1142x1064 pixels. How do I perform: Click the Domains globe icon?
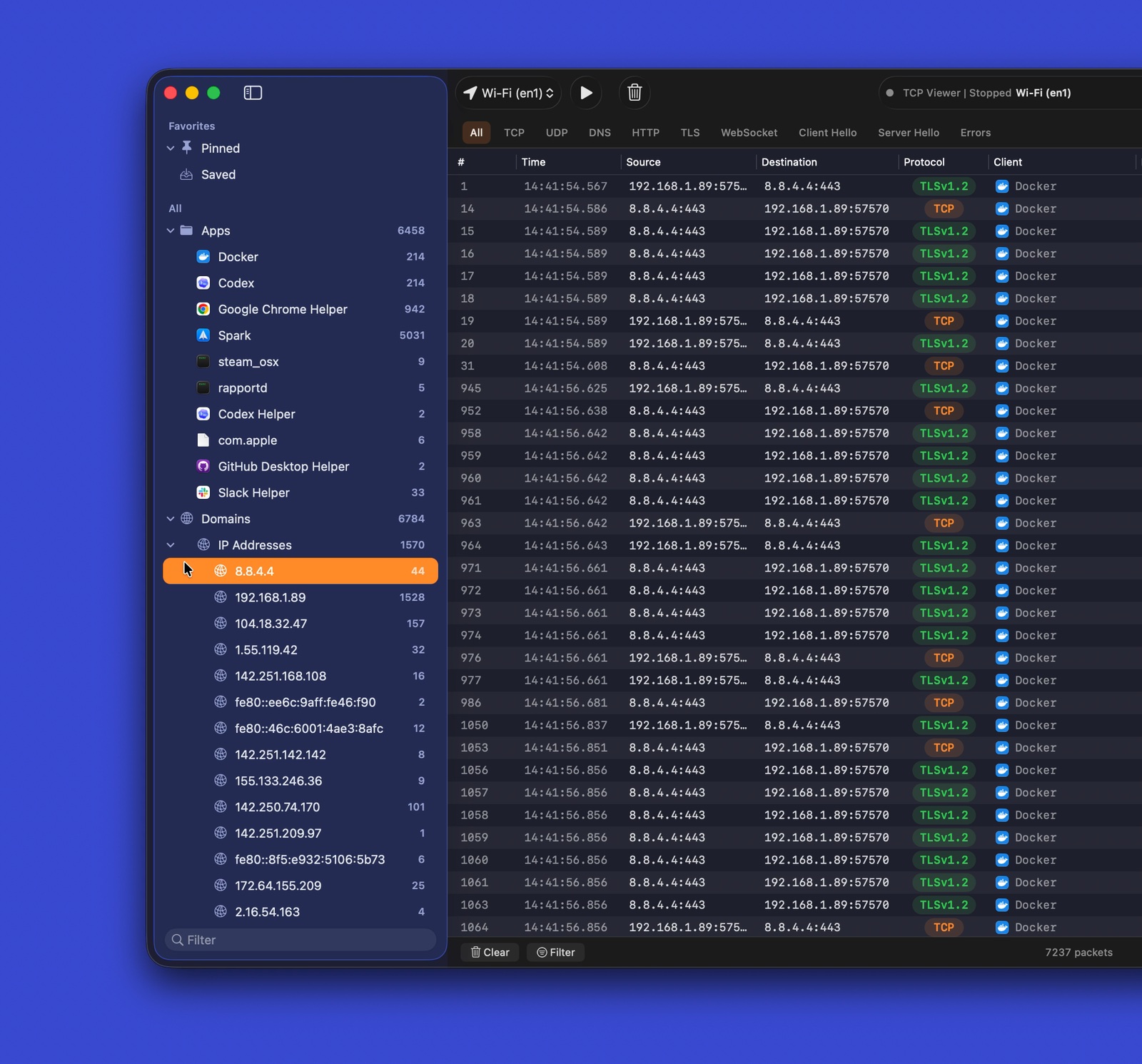click(187, 518)
